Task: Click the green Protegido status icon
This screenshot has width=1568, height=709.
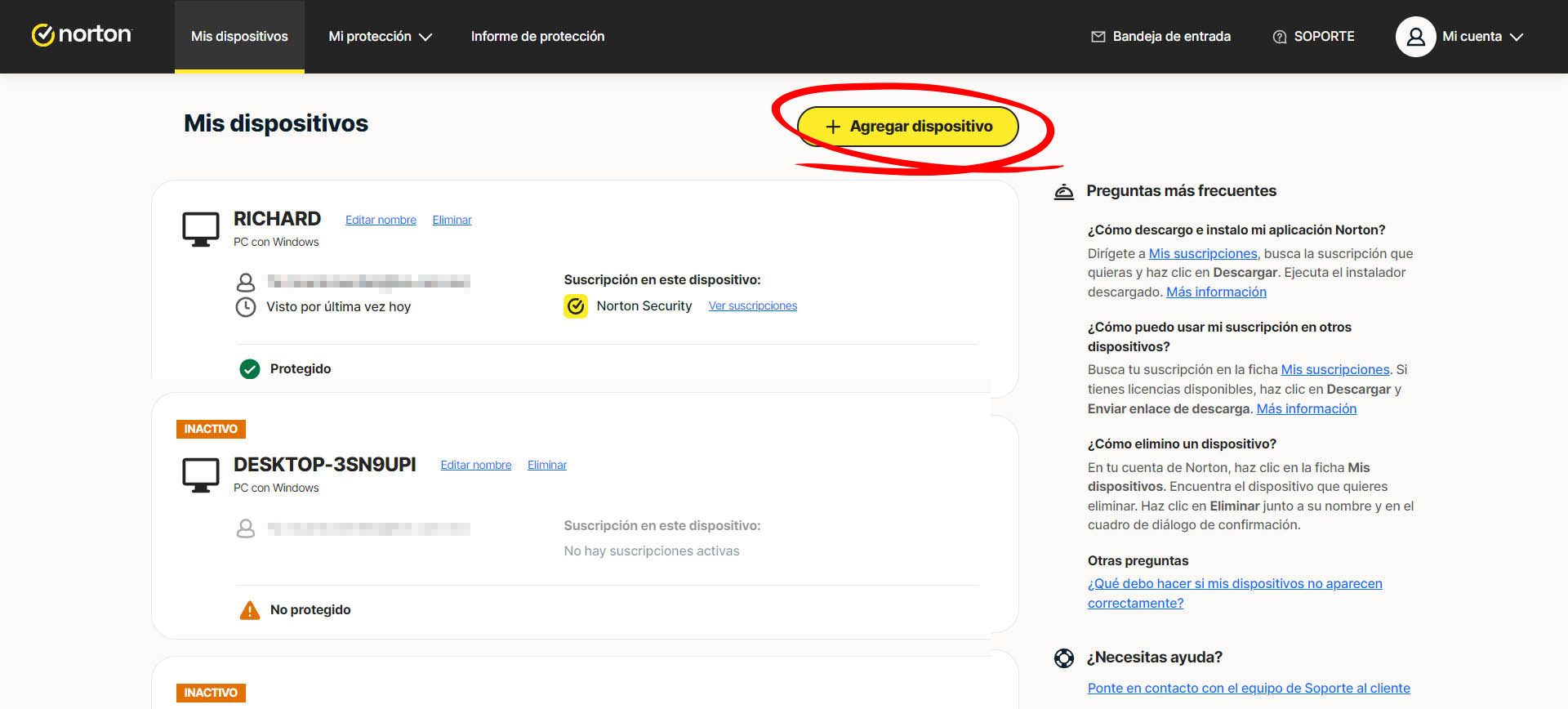Action: [250, 369]
